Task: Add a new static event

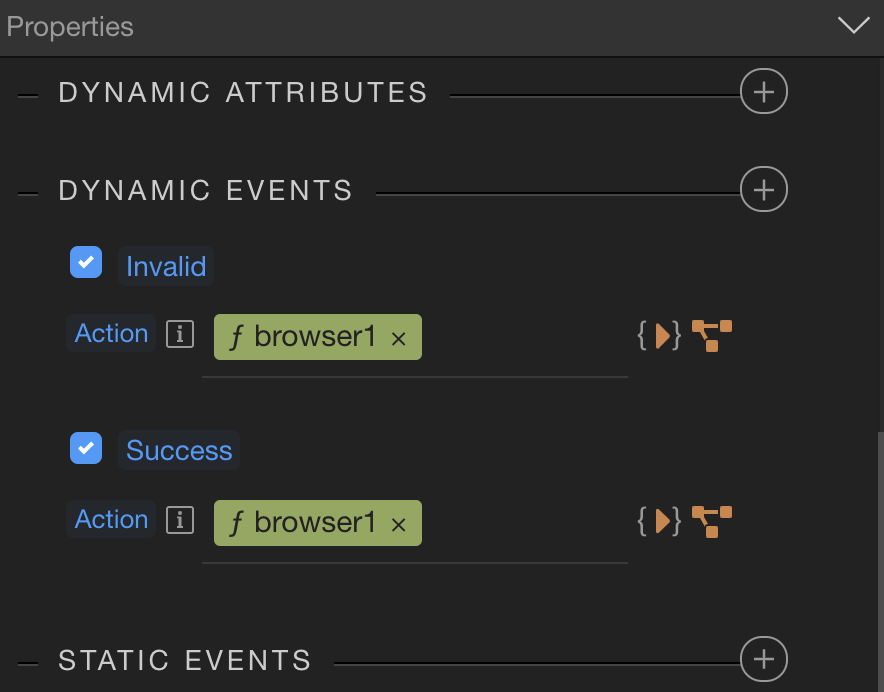Action: point(763,659)
